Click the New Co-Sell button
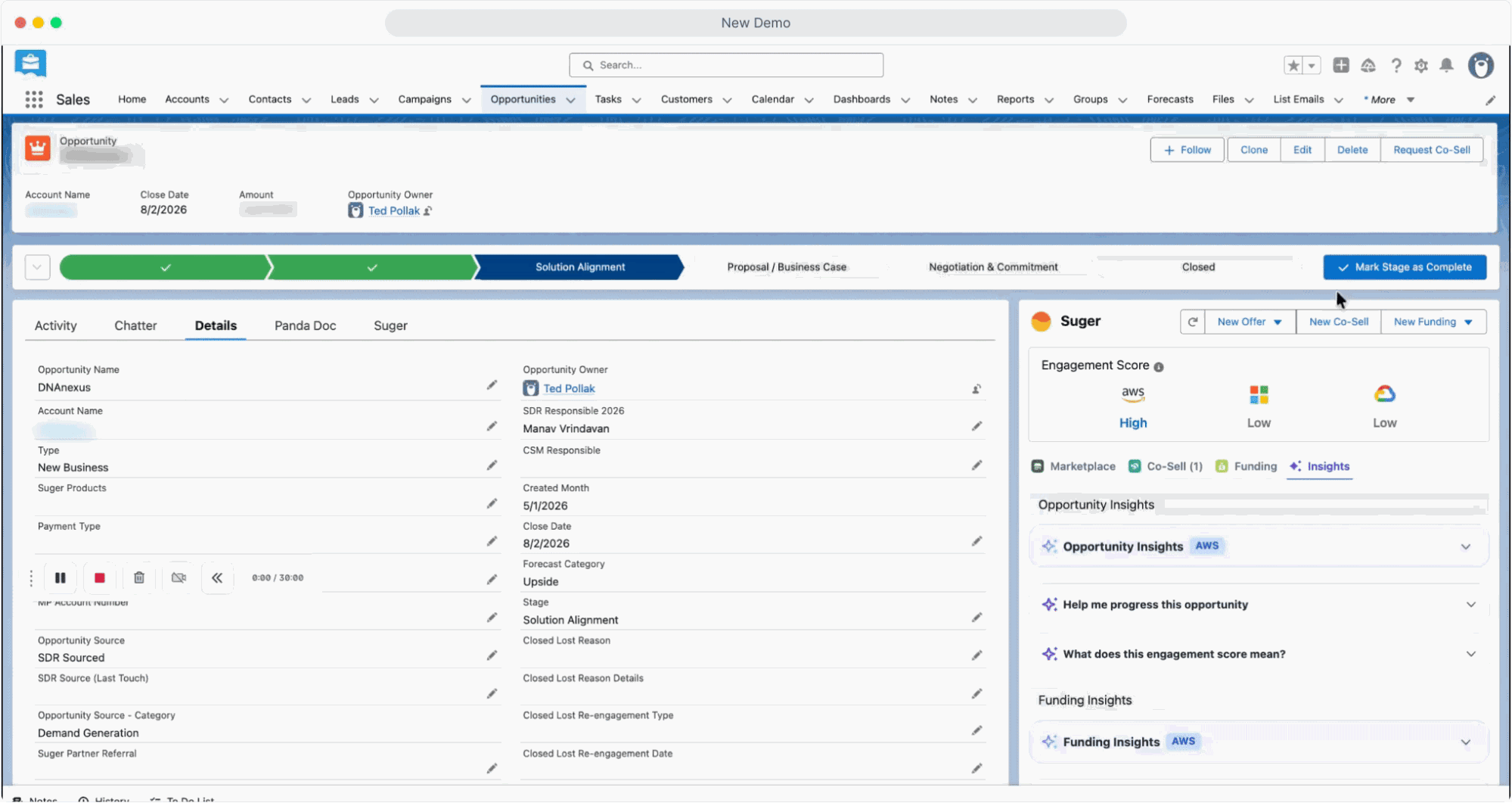Image resolution: width=1512 pixels, height=803 pixels. click(x=1338, y=322)
